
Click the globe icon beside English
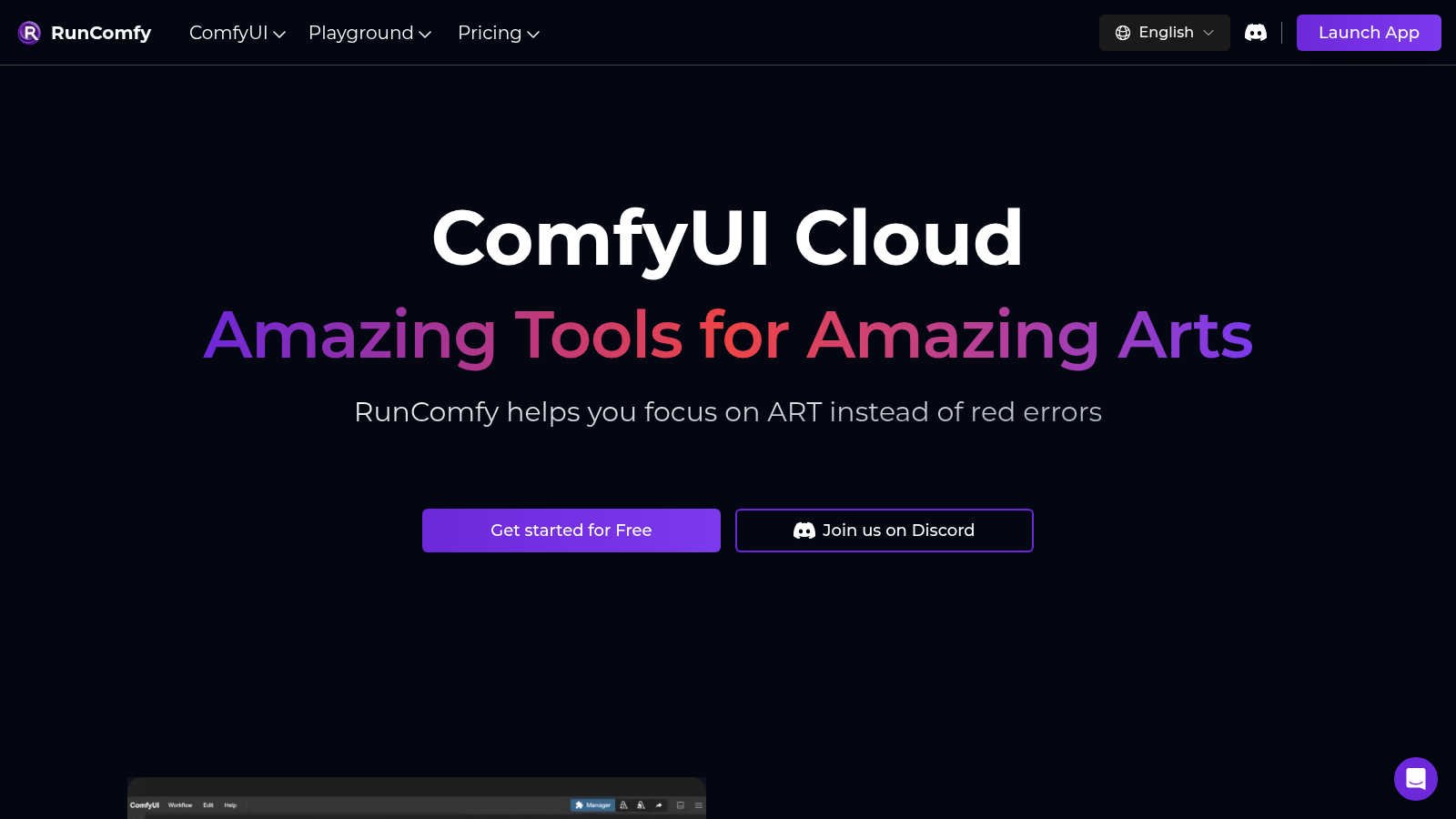[x=1122, y=33]
